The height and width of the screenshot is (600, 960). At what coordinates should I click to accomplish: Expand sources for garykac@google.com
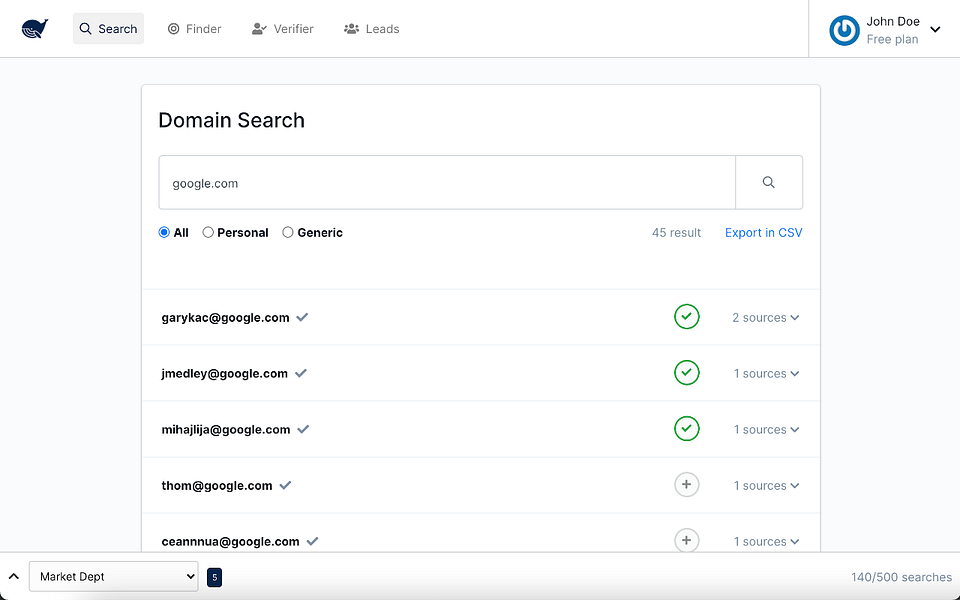coord(766,318)
